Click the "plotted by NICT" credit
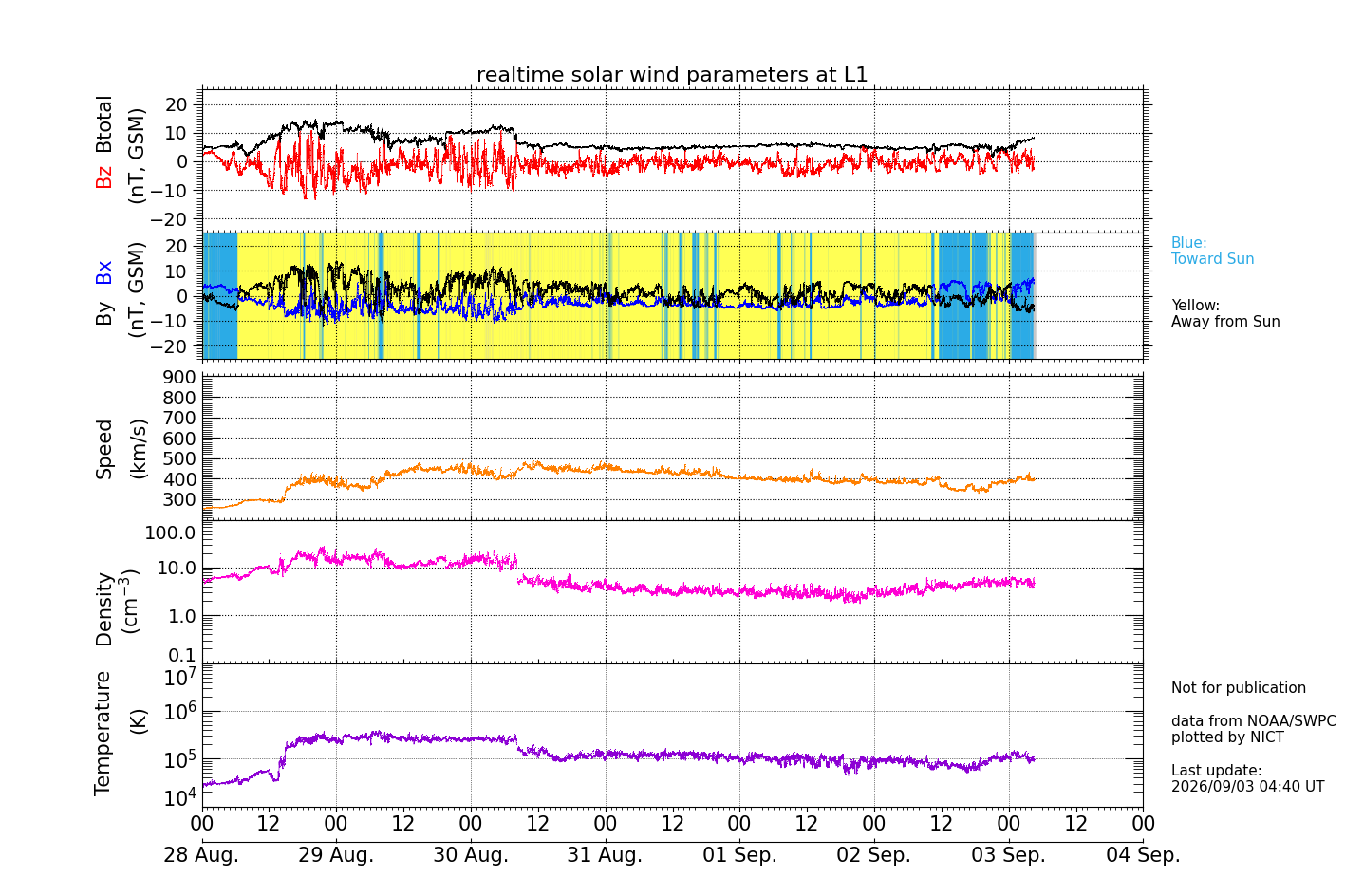Image resolution: width=1345 pixels, height=896 pixels. click(x=1227, y=737)
